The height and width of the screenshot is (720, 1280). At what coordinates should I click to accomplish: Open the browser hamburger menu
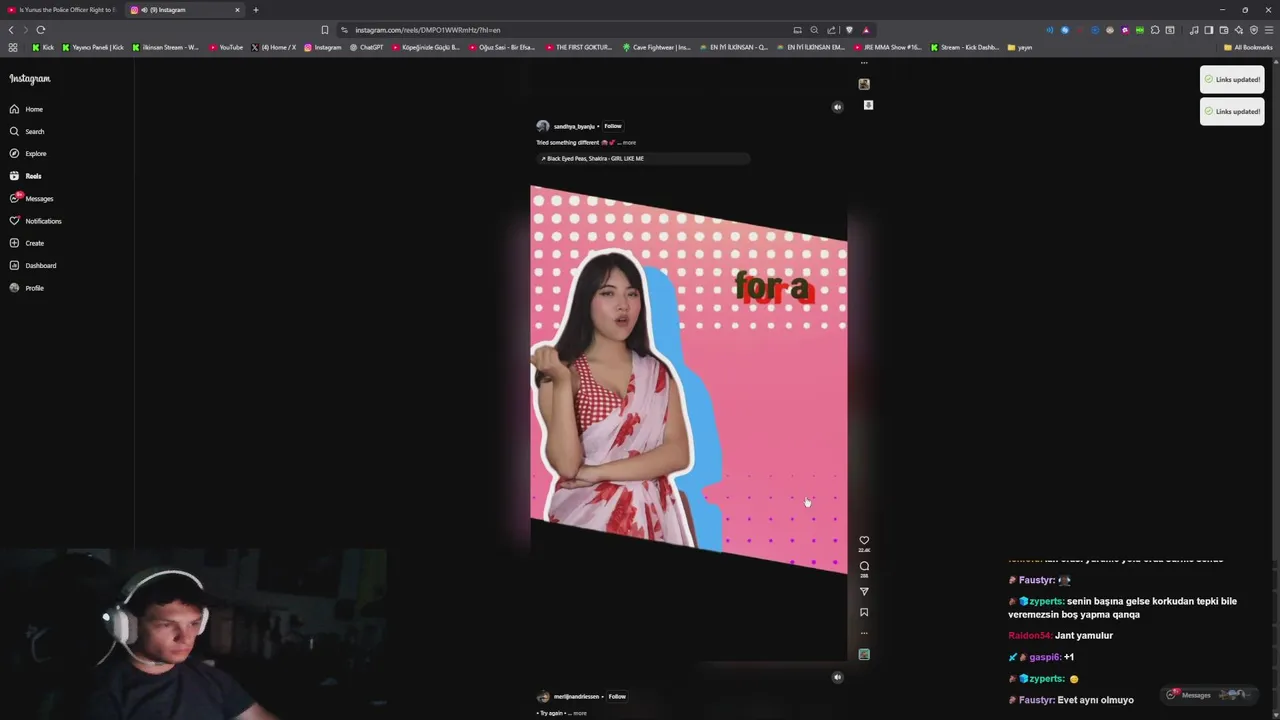pos(1269,30)
